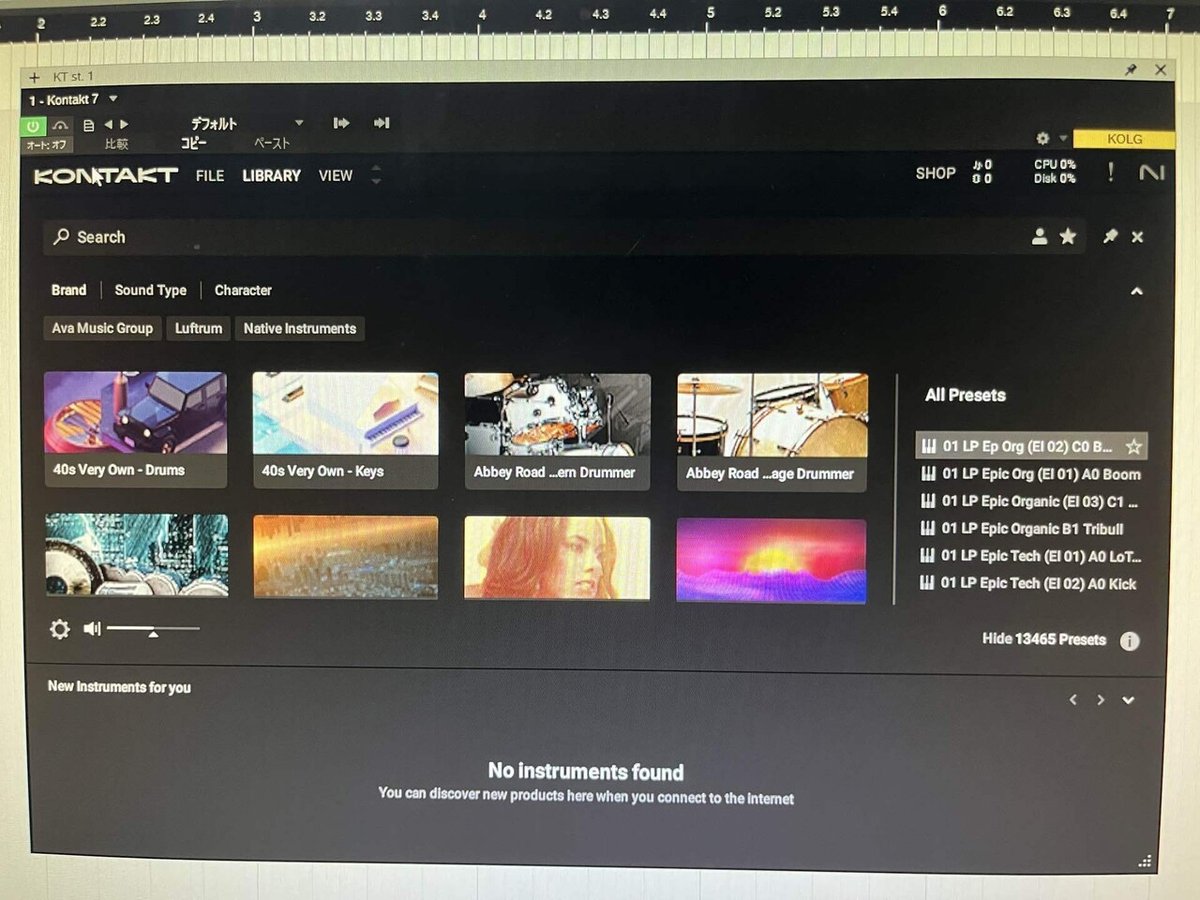Open the LIBRARY menu
Viewport: 1200px width, 900px height.
tap(271, 175)
